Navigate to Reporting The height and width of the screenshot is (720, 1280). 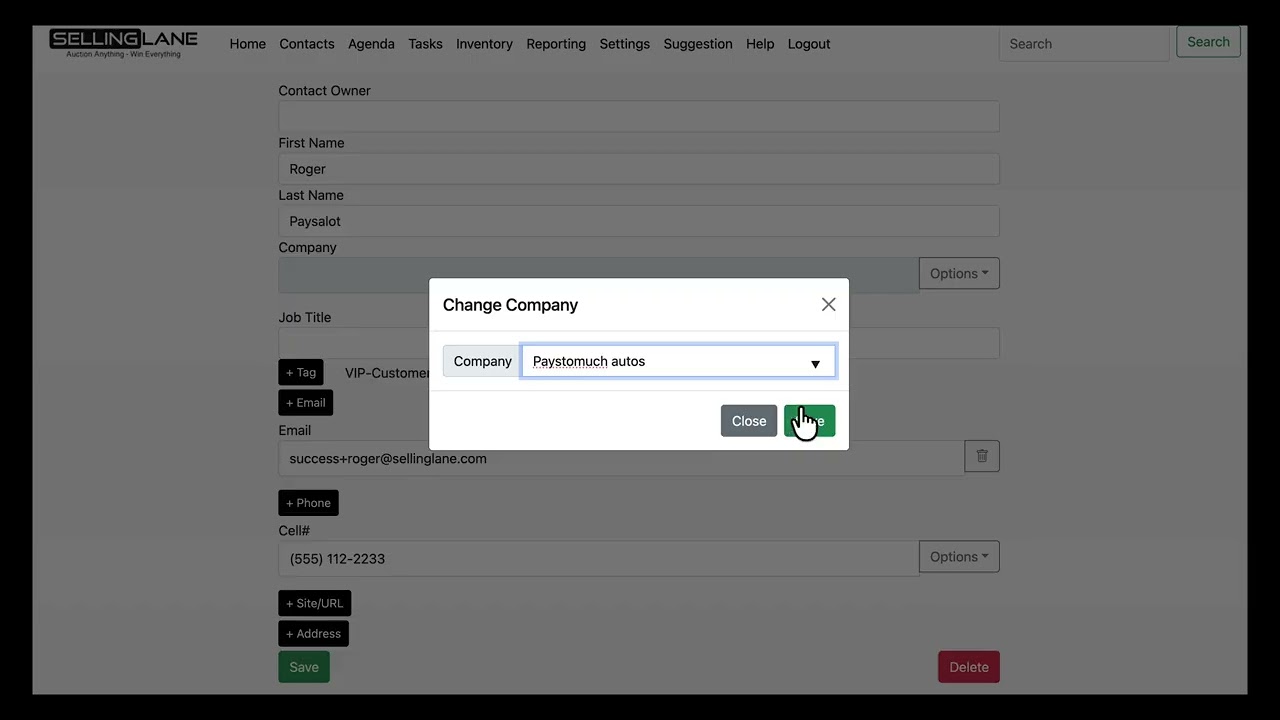[556, 44]
